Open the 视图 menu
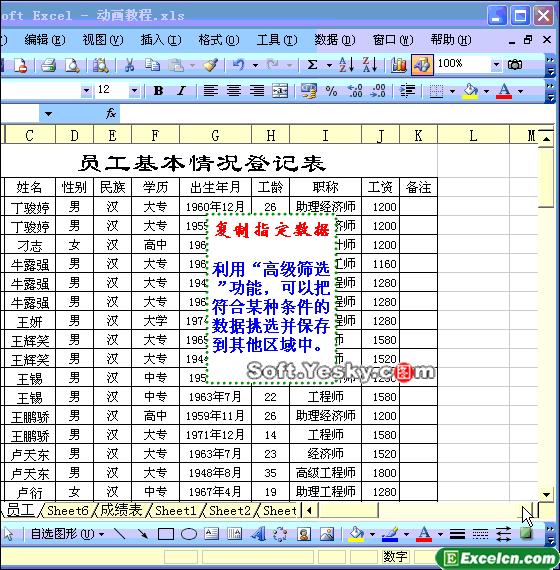Image resolution: width=560 pixels, height=570 pixels. [103, 40]
